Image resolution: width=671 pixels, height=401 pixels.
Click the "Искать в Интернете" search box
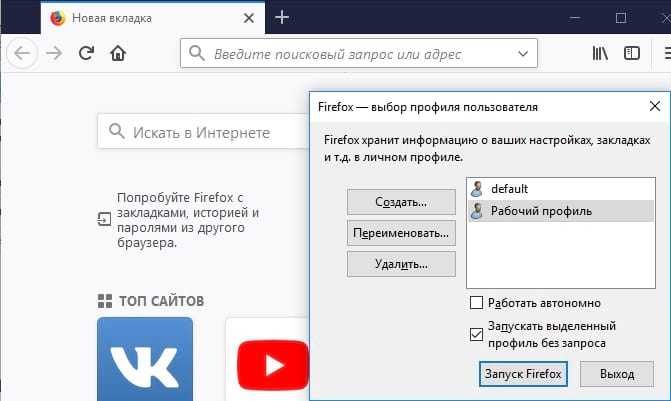(x=203, y=132)
